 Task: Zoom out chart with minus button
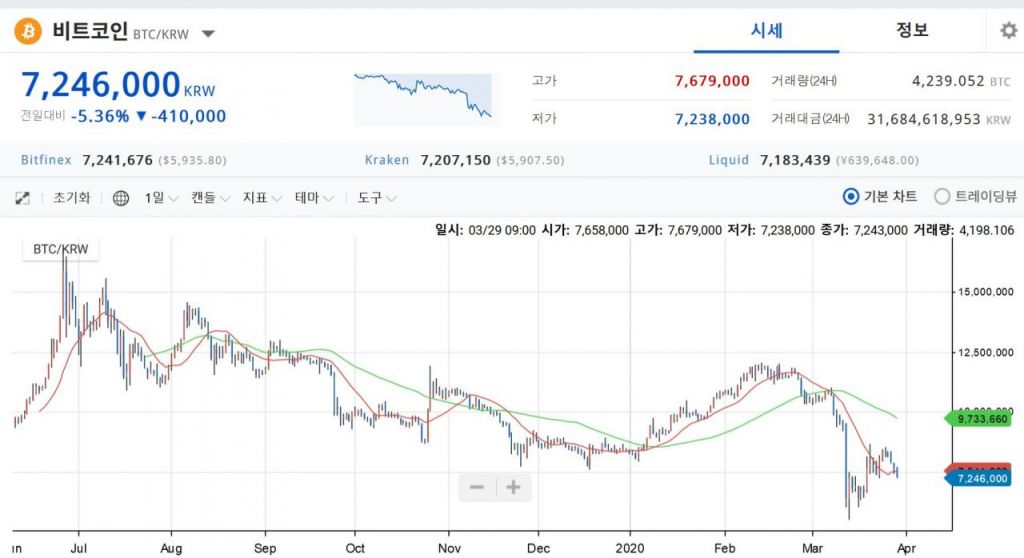coord(477,487)
